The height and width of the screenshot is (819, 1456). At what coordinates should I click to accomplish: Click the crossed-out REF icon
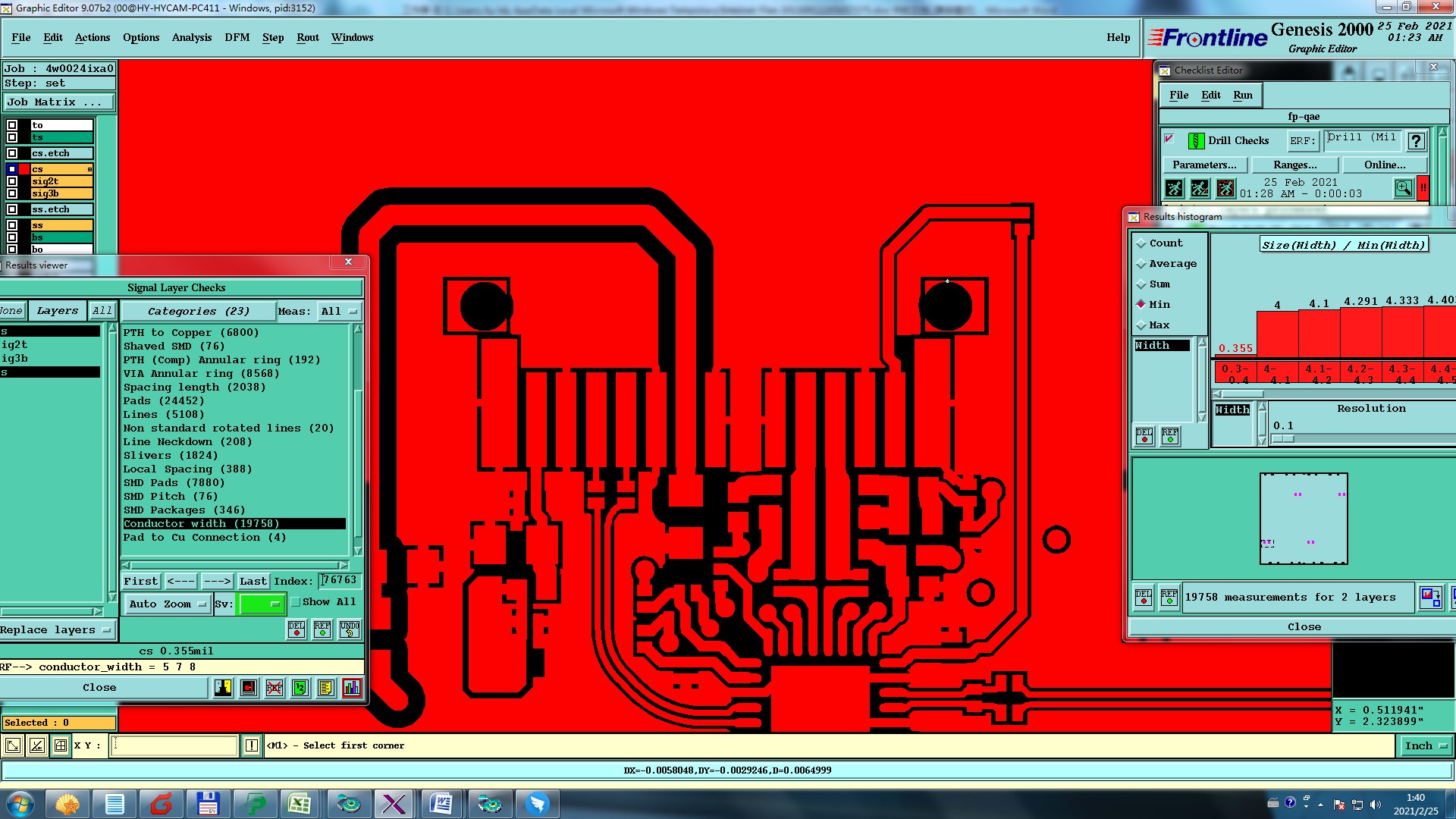pyautogui.click(x=275, y=688)
